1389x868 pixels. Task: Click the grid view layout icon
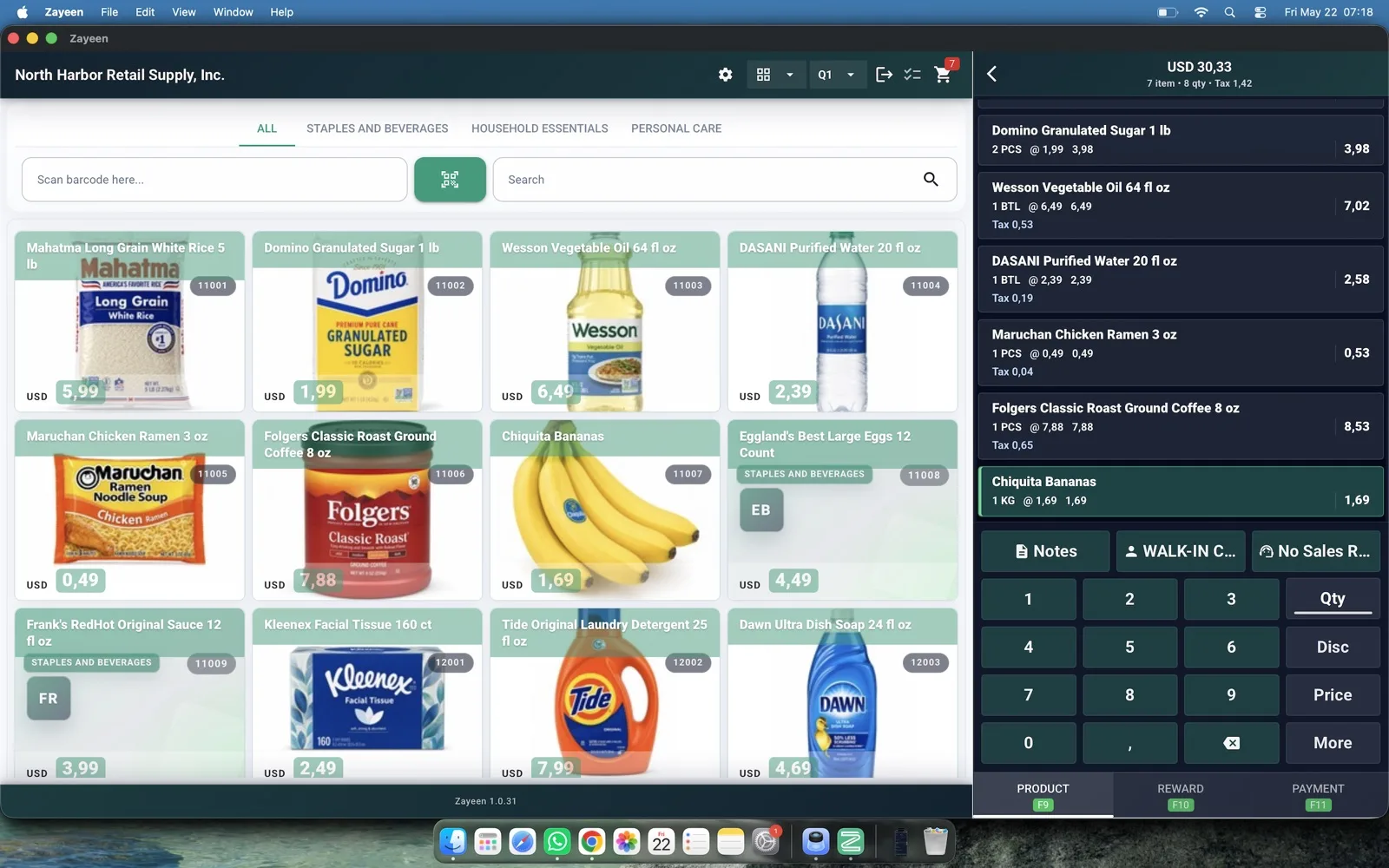tap(763, 75)
